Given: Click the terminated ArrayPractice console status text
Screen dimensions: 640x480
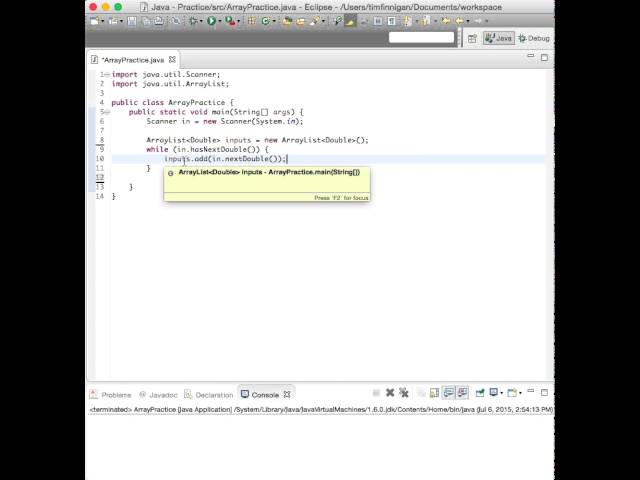Looking at the screenshot, I should (x=321, y=409).
